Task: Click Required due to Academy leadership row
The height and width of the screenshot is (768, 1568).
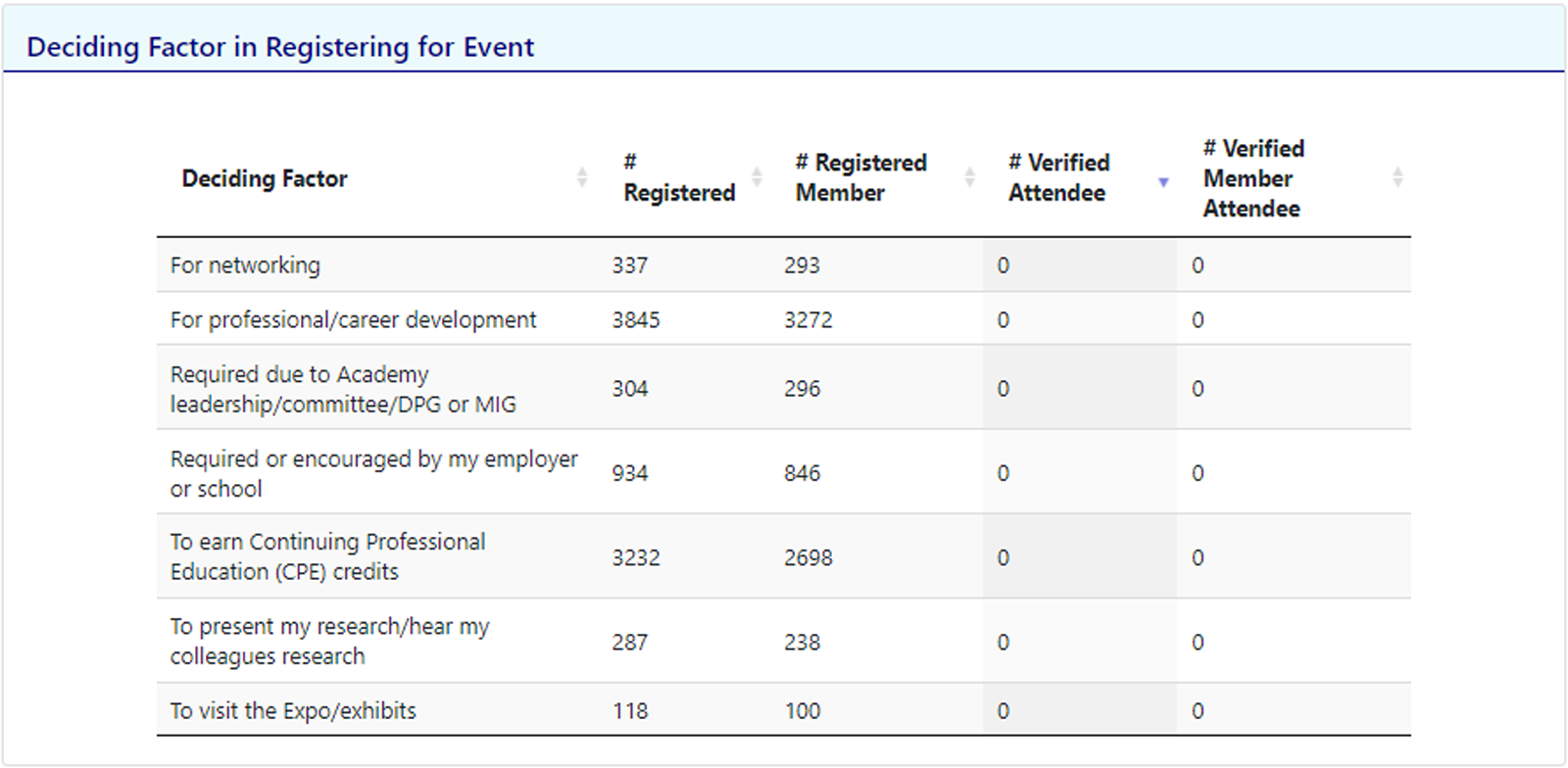Action: point(783,387)
